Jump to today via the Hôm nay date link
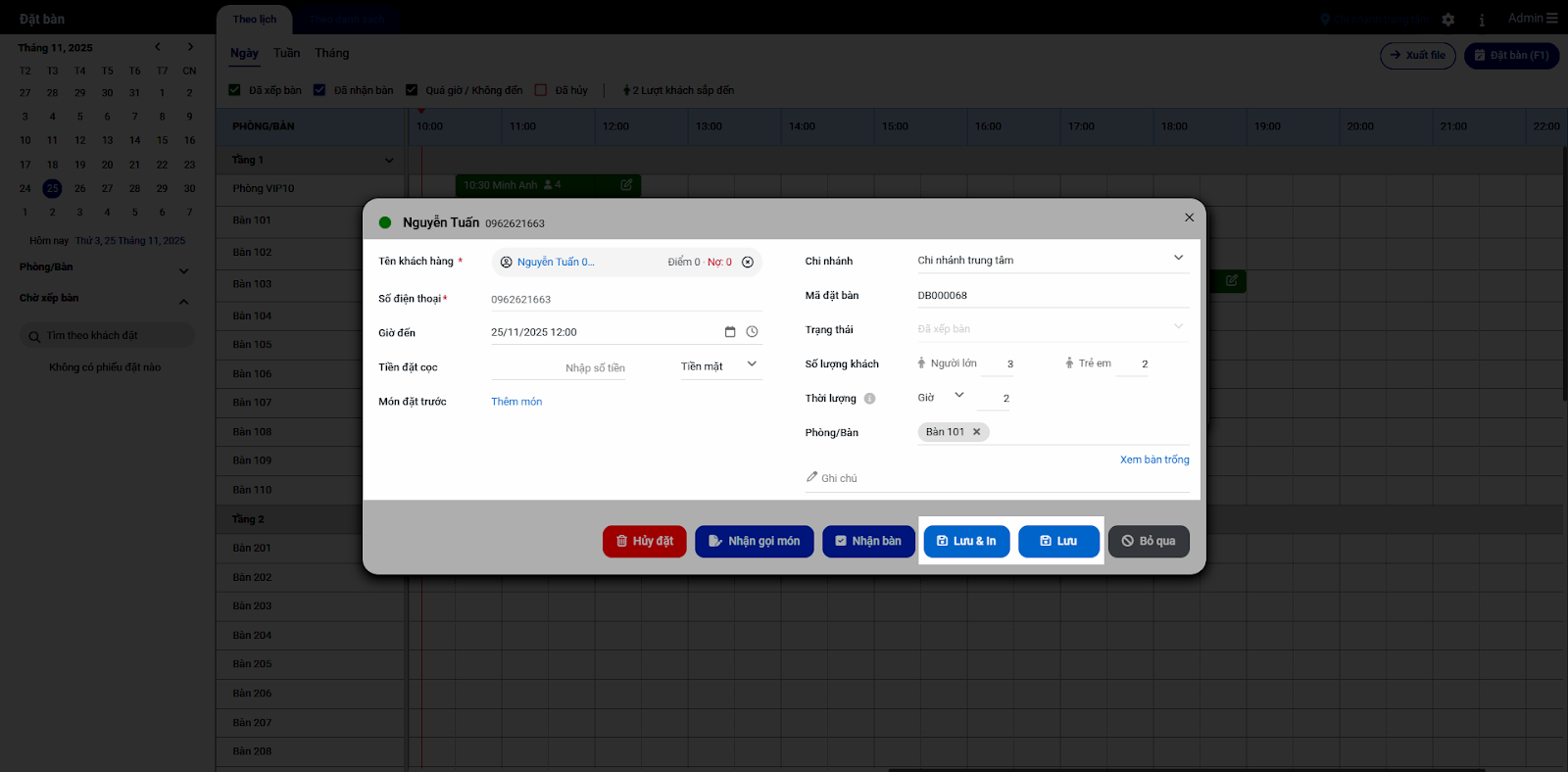Image resolution: width=1568 pixels, height=772 pixels. [x=130, y=241]
